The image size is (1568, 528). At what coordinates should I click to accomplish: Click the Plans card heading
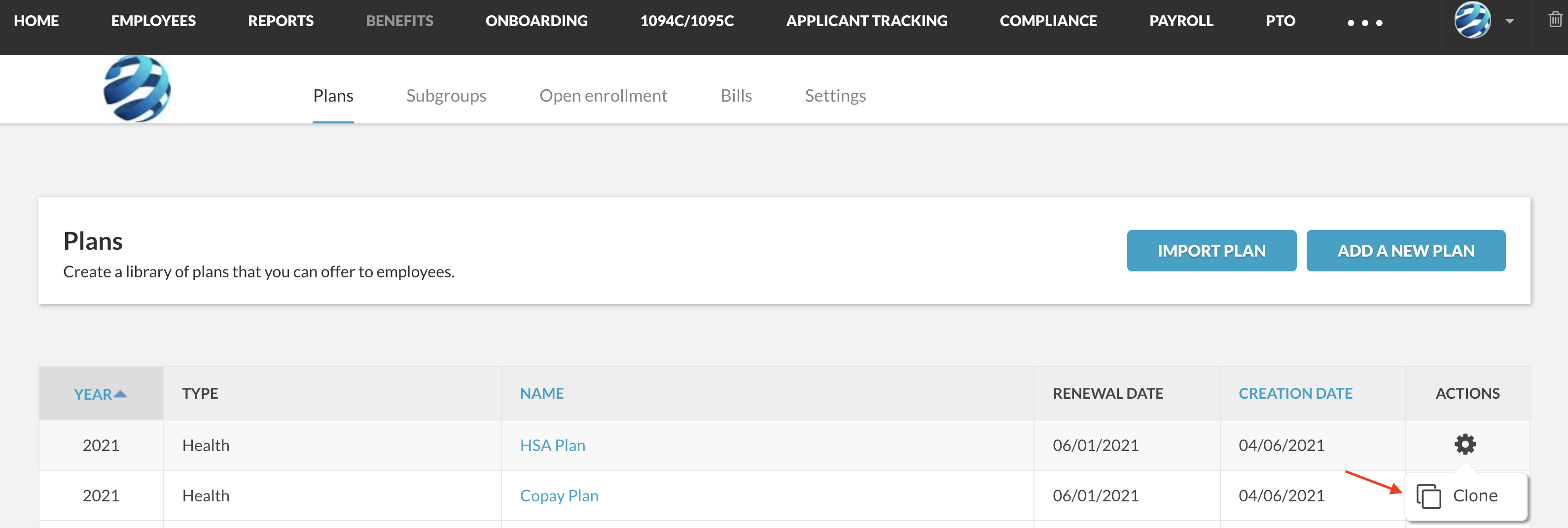(x=93, y=241)
